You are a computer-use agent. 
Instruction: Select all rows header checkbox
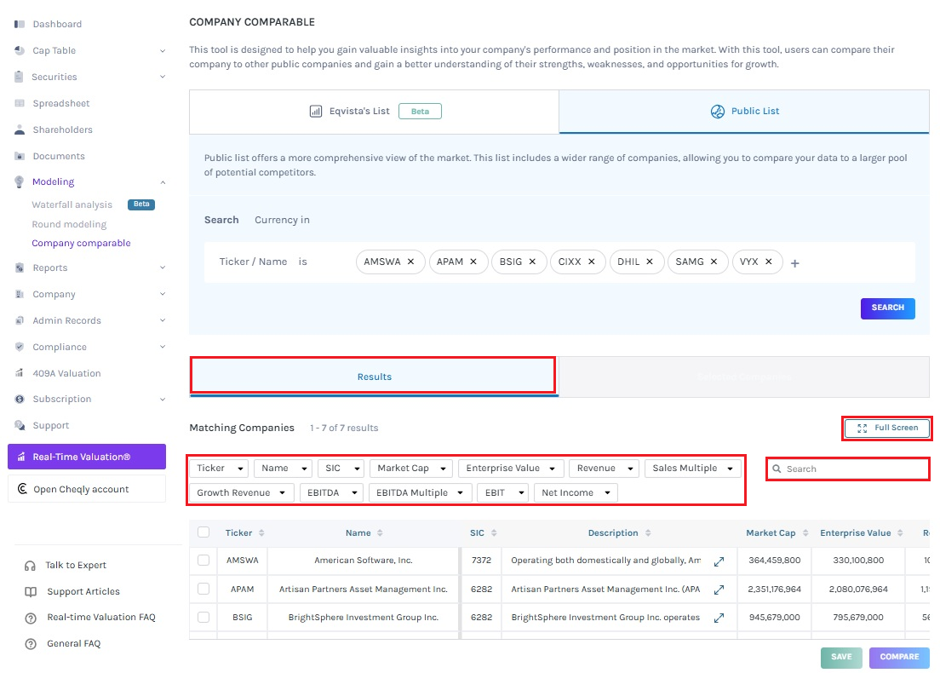pyautogui.click(x=204, y=532)
